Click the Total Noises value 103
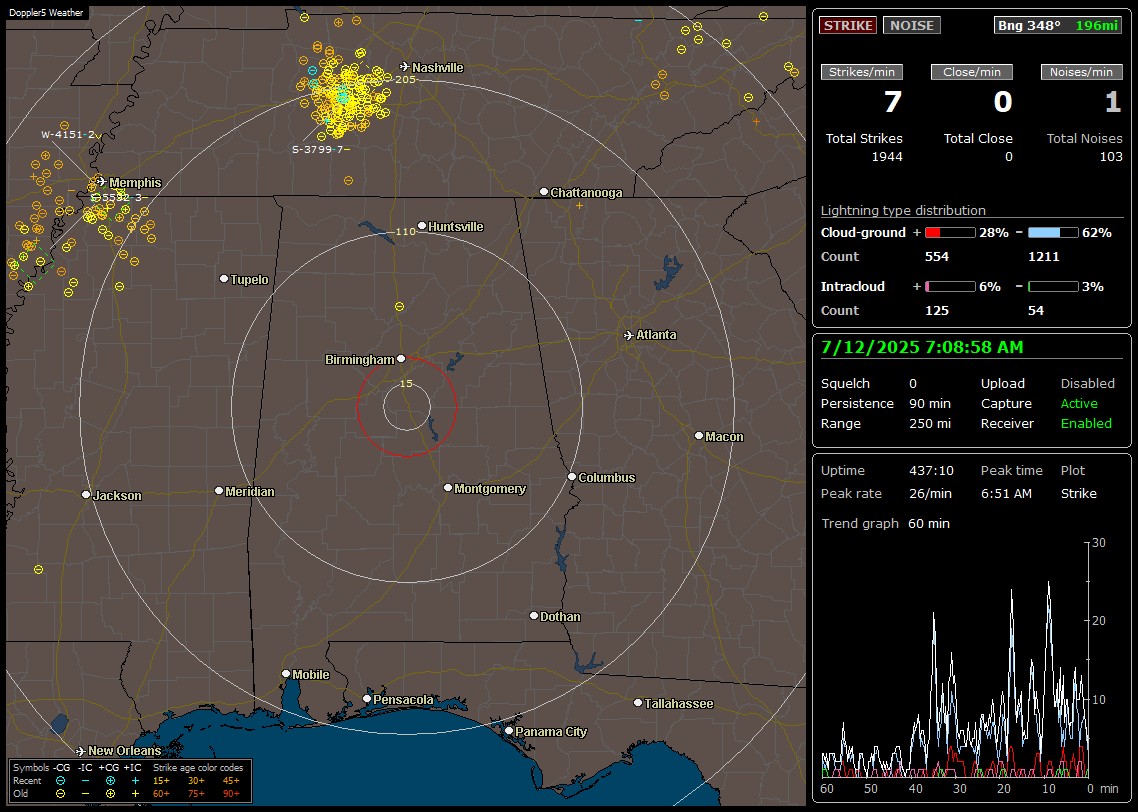Viewport: 1138px width, 812px height. point(1111,157)
